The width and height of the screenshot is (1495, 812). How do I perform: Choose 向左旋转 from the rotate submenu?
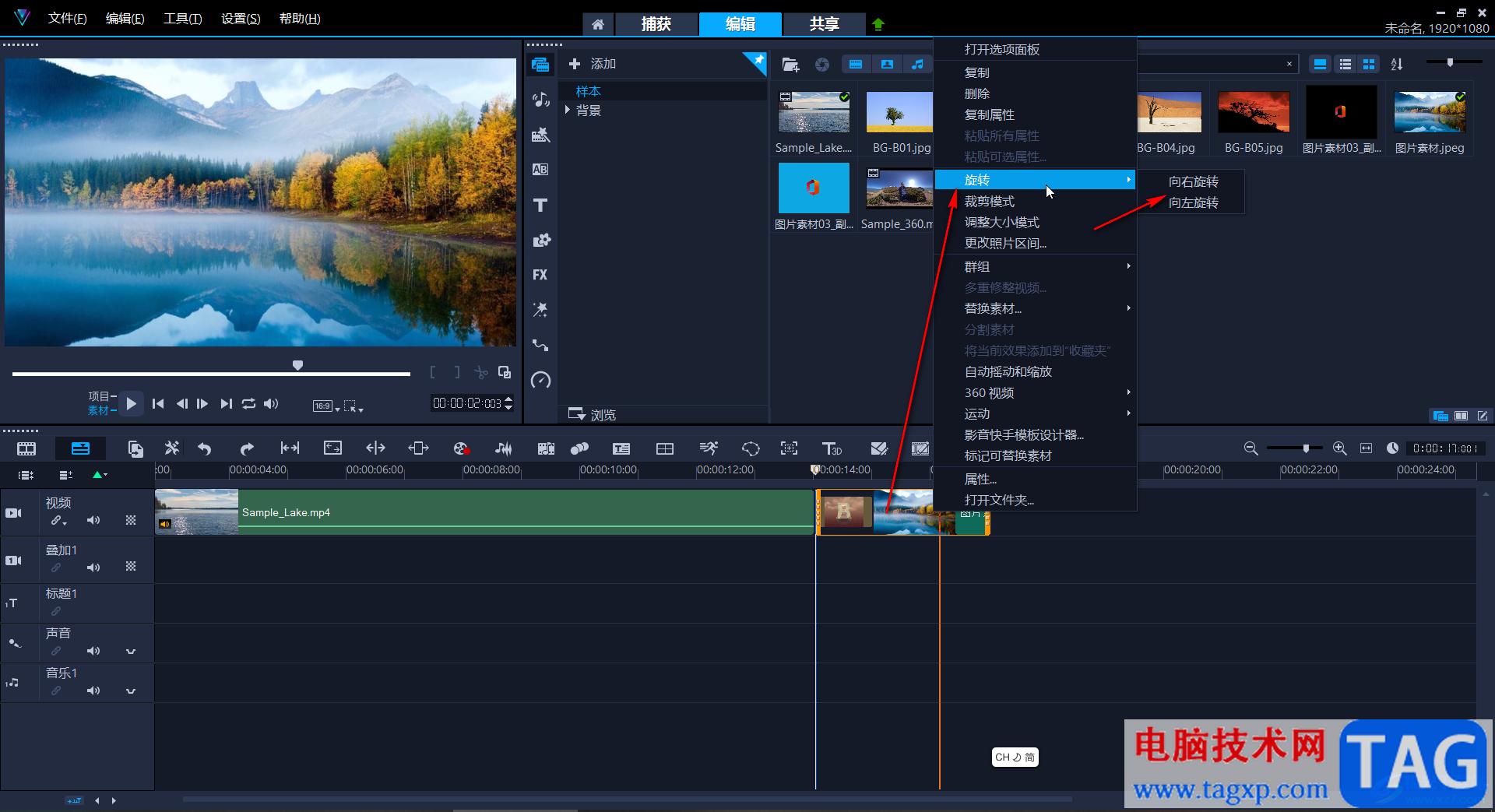(1193, 202)
